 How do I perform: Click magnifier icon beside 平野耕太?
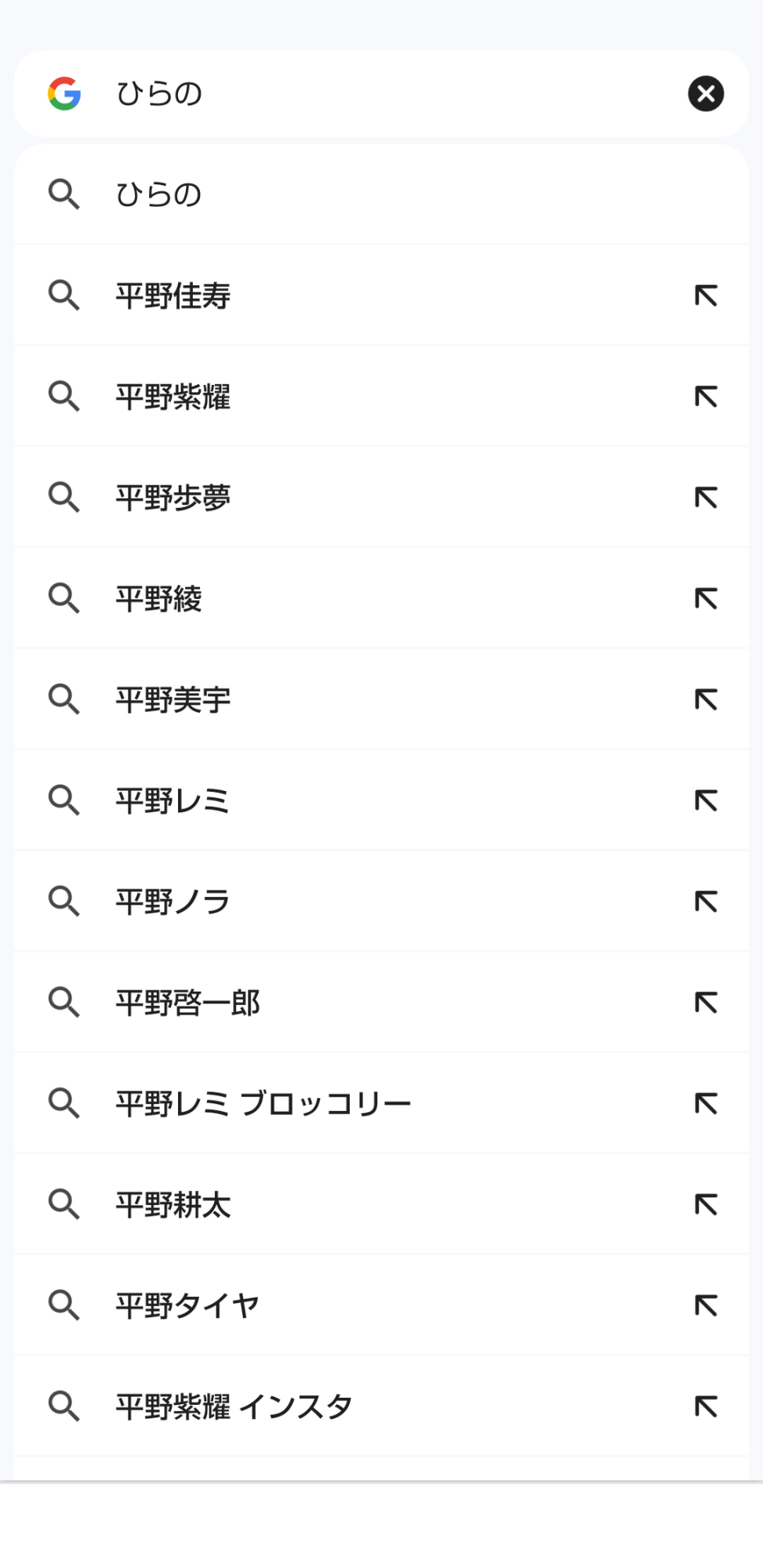[64, 1204]
